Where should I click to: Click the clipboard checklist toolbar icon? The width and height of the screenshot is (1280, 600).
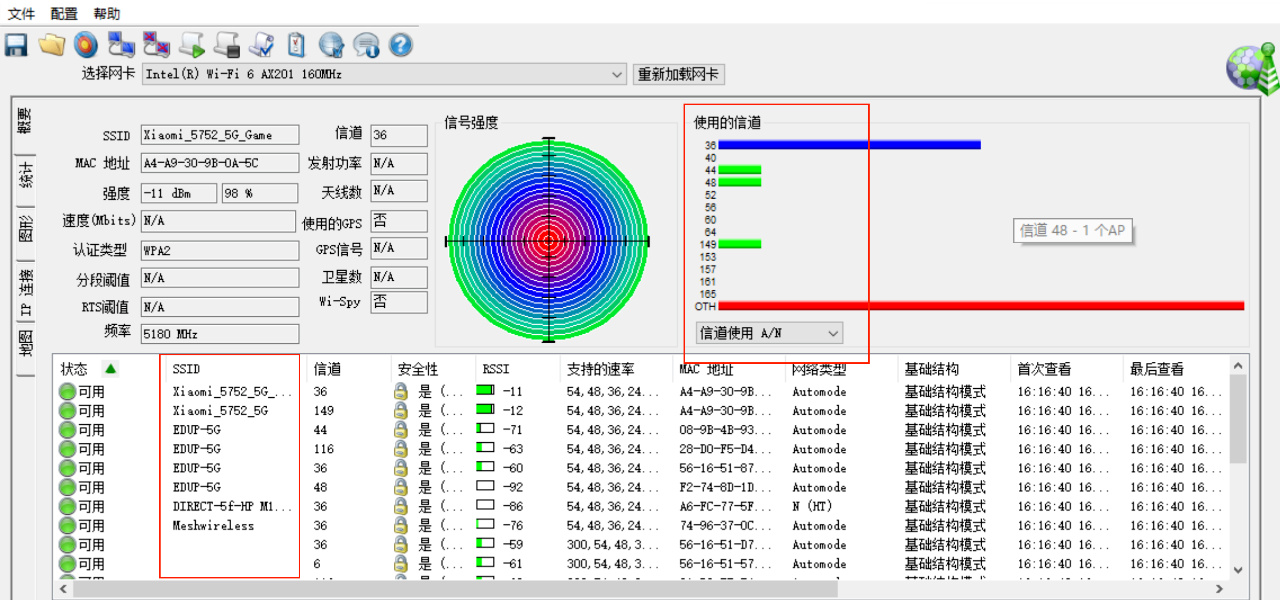point(296,45)
